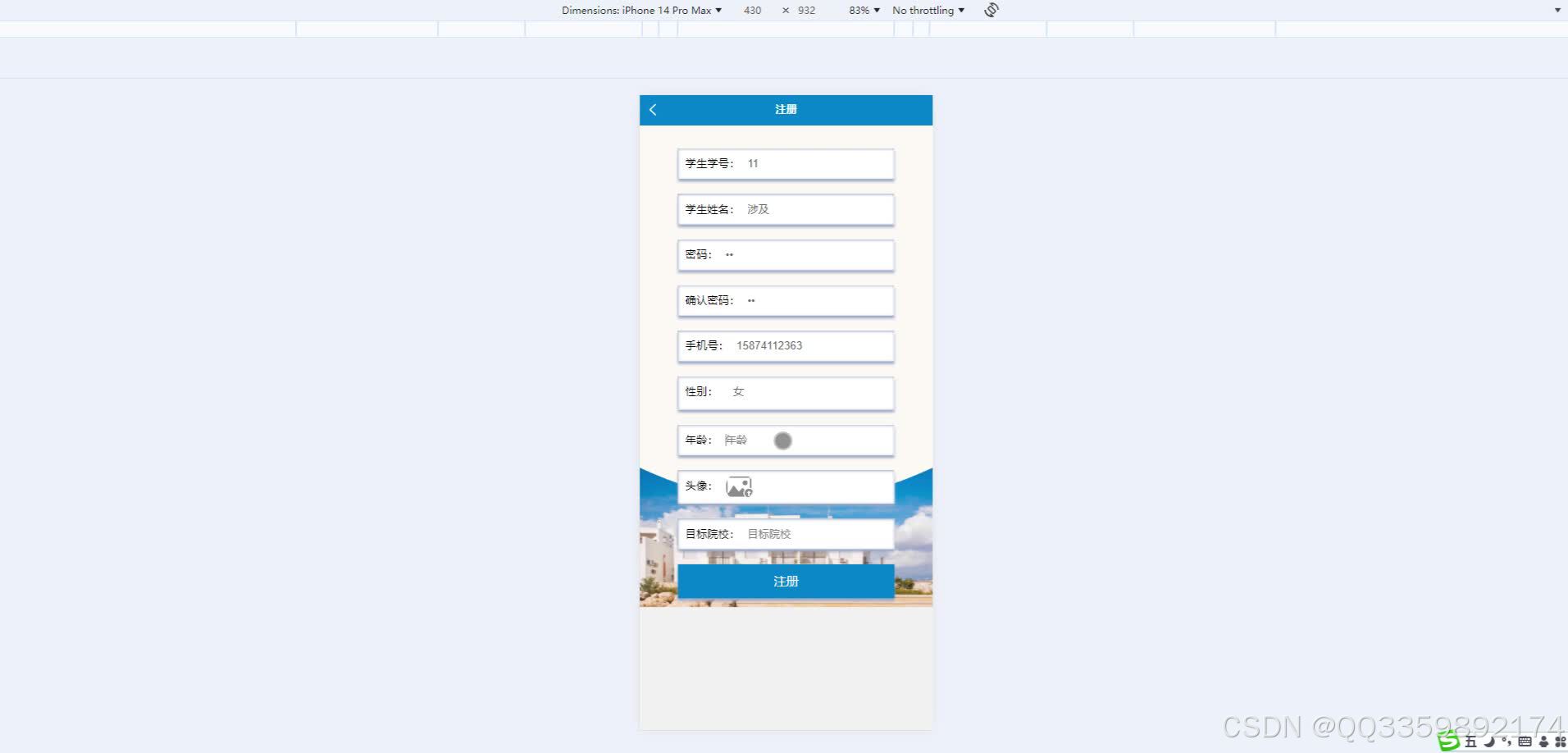Image resolution: width=1568 pixels, height=753 pixels.
Task: Click the 密码 password field
Action: click(x=786, y=255)
